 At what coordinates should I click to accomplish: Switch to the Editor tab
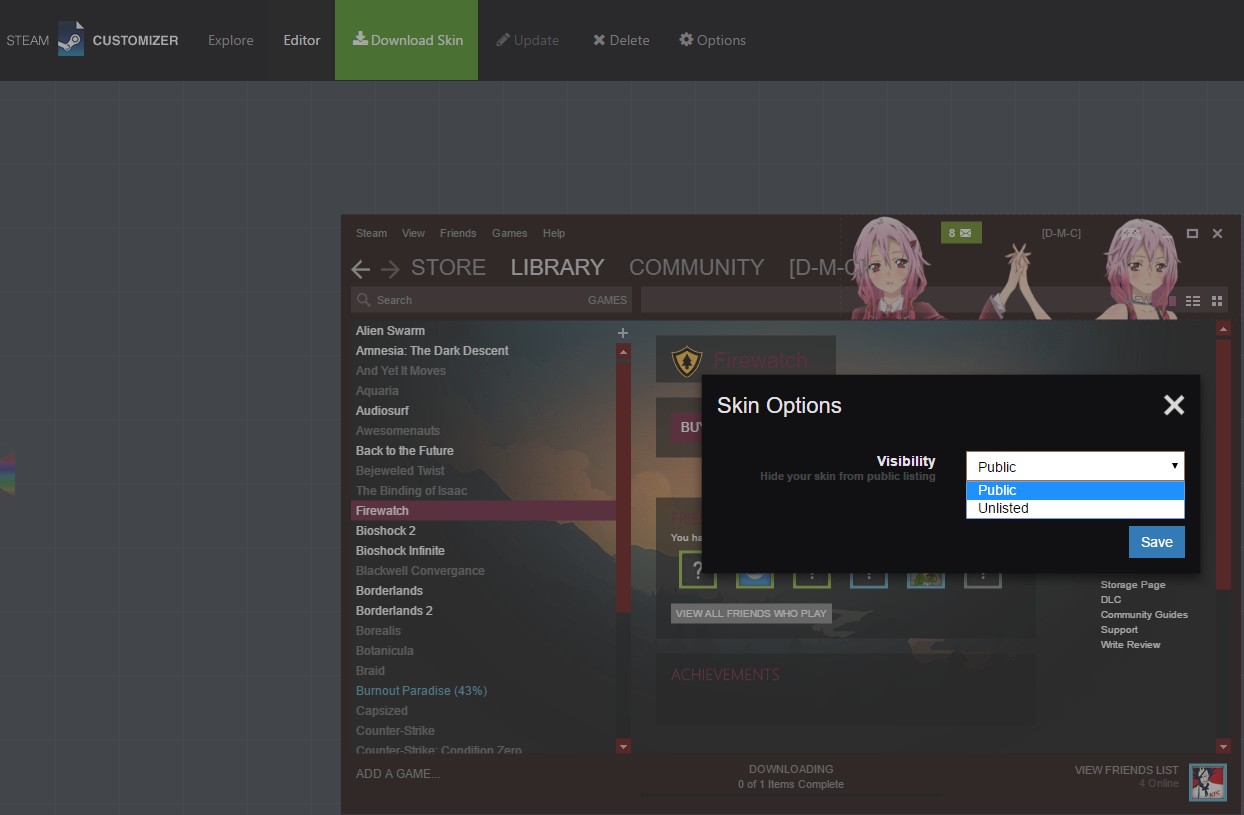302,40
